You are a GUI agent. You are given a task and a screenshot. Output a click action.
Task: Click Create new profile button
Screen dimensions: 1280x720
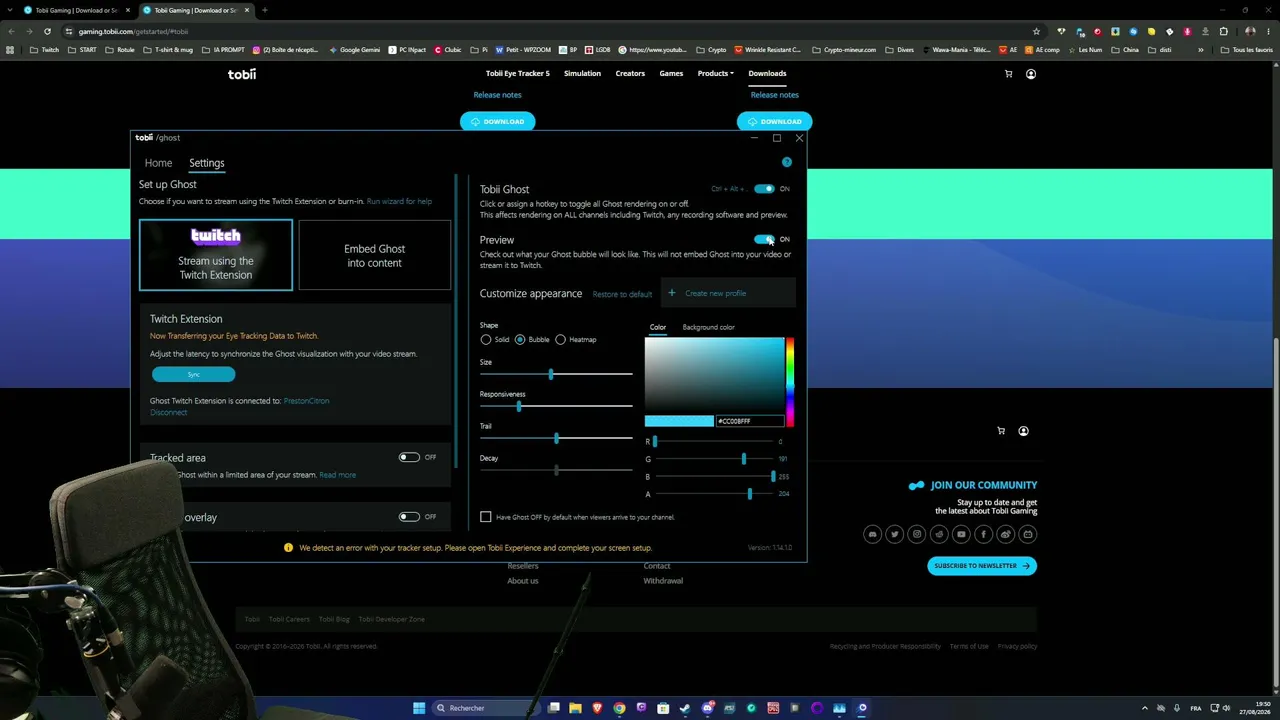[x=728, y=293]
